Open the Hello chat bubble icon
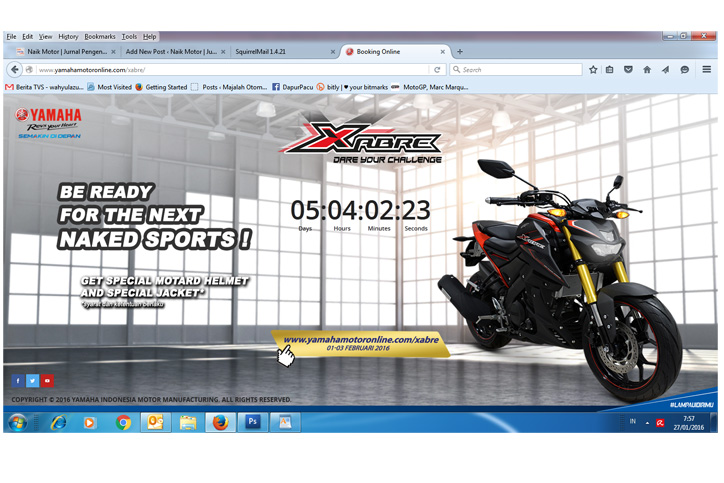The width and height of the screenshot is (724, 483). pos(685,70)
